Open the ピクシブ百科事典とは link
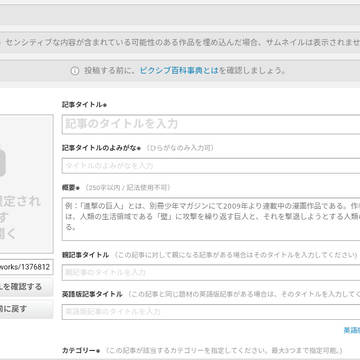This screenshot has width=360, height=360. coord(179,71)
